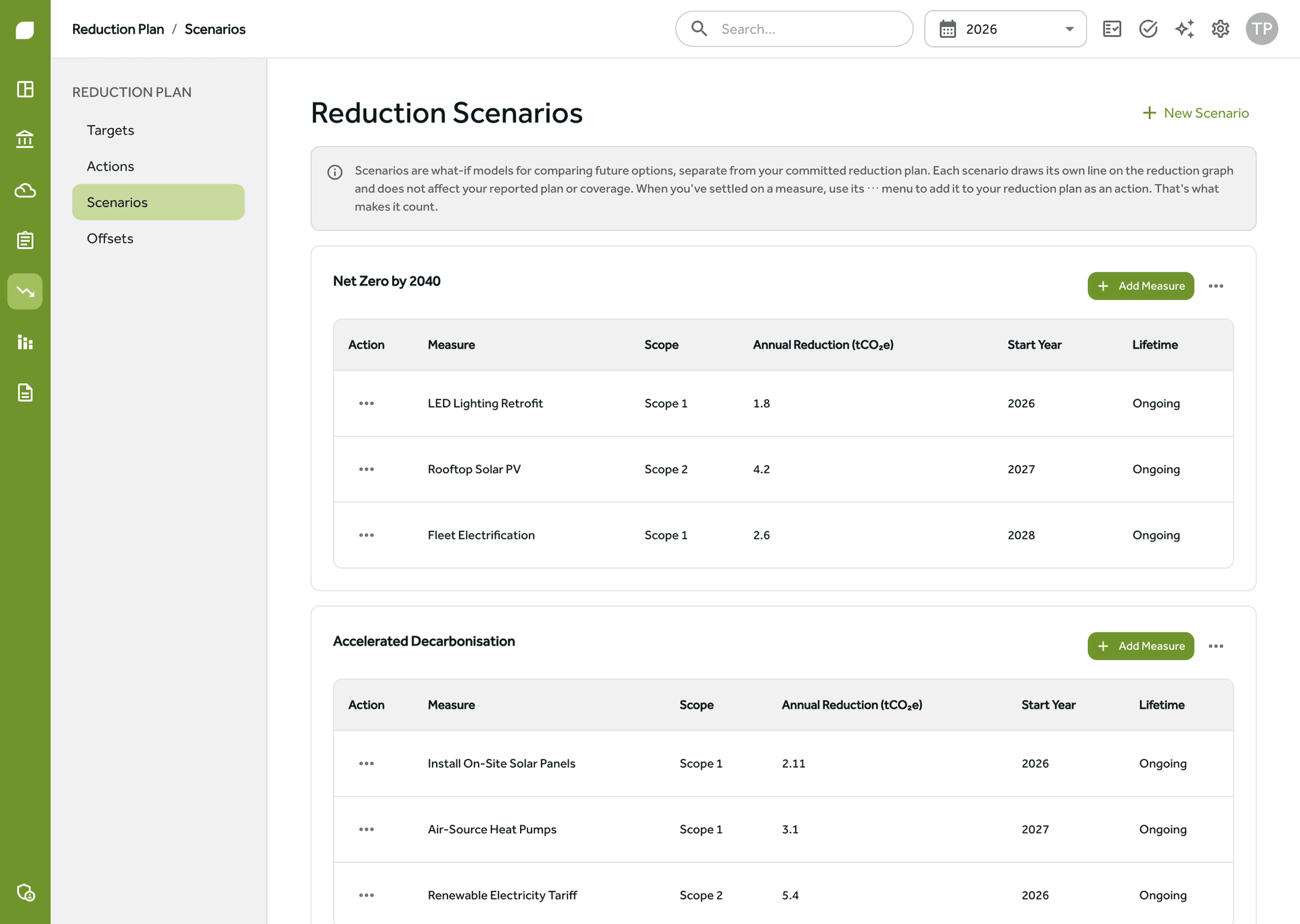Click the magnifier search icon
Image resolution: width=1300 pixels, height=924 pixels.
click(699, 28)
